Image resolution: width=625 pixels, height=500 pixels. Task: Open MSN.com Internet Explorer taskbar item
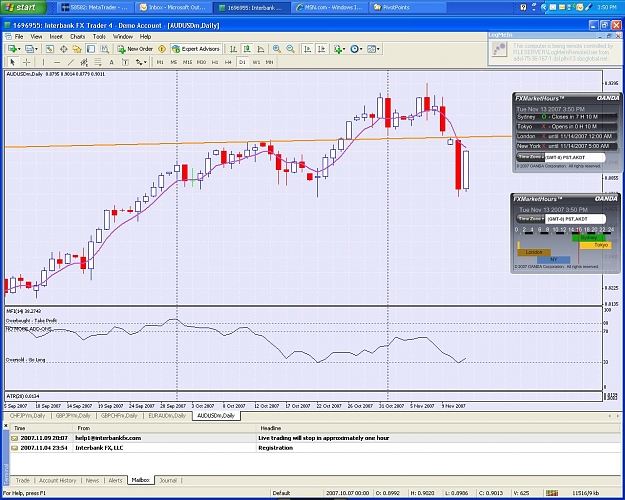pos(330,7)
